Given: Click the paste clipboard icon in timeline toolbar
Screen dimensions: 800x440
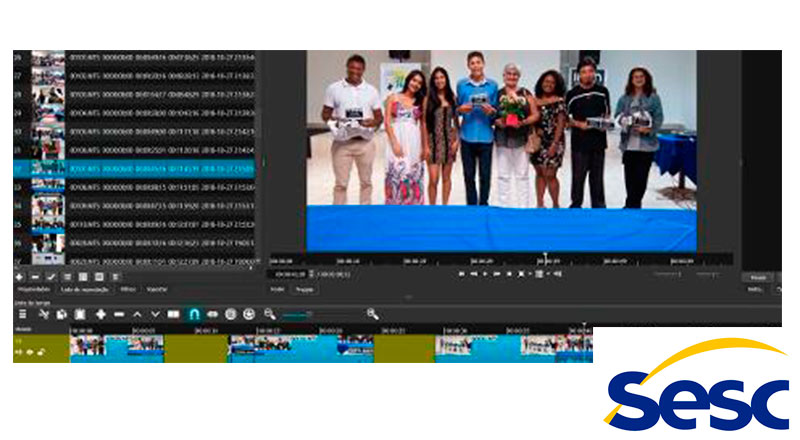Looking at the screenshot, I should pos(80,314).
